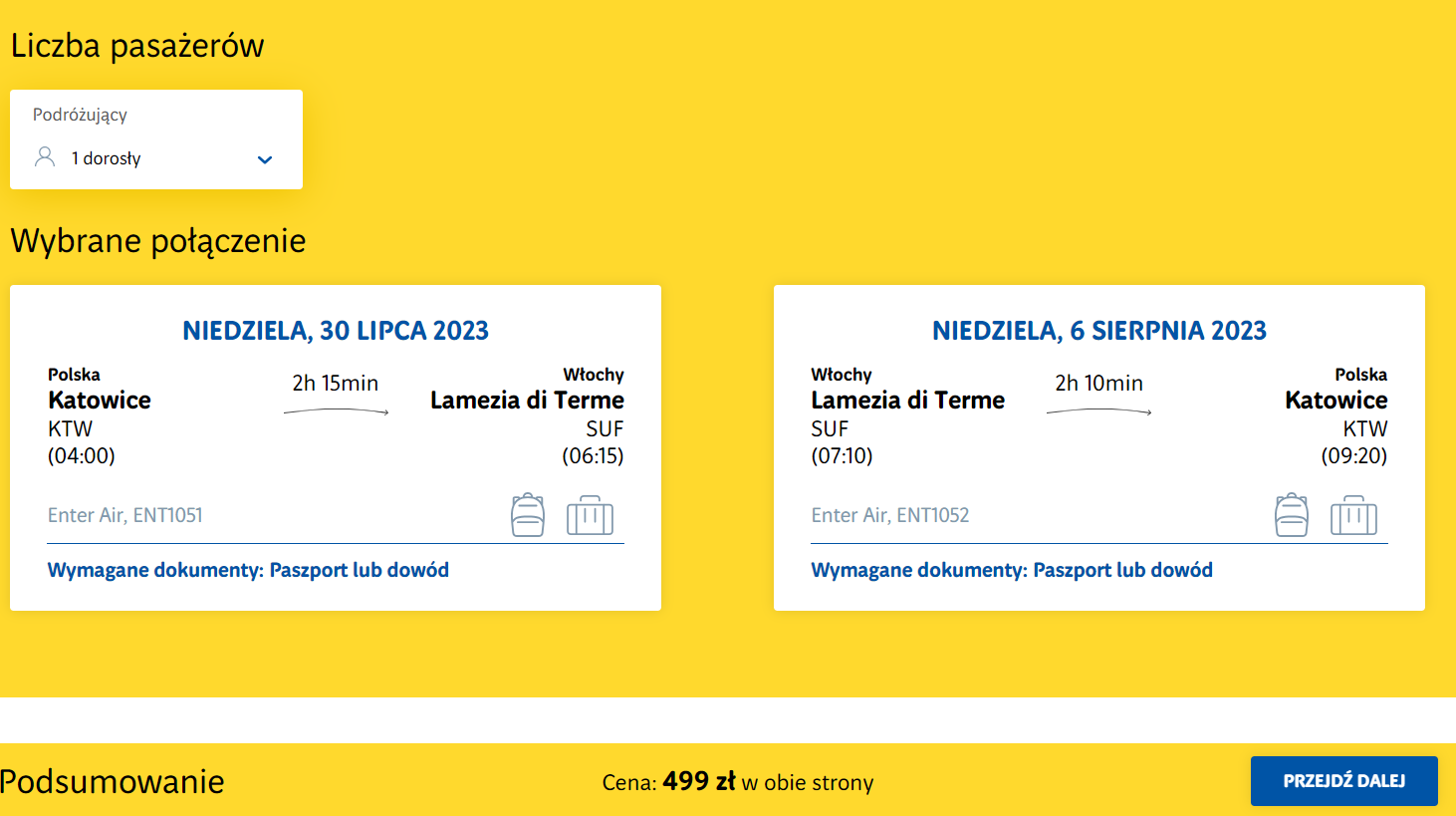Viewport: 1456px width, 816px height.
Task: Click the Enter Air, ENT1051 flight label
Action: pyautogui.click(x=125, y=515)
